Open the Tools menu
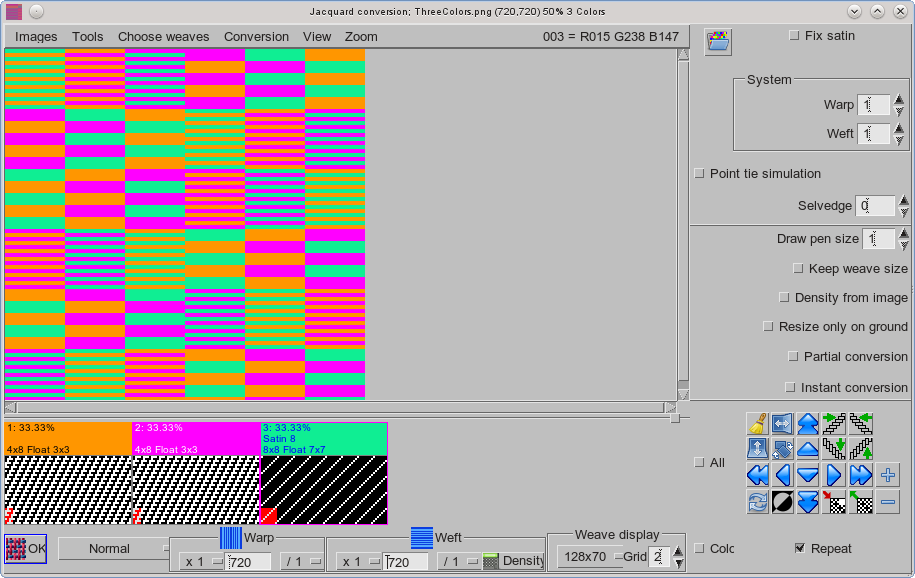 point(88,37)
